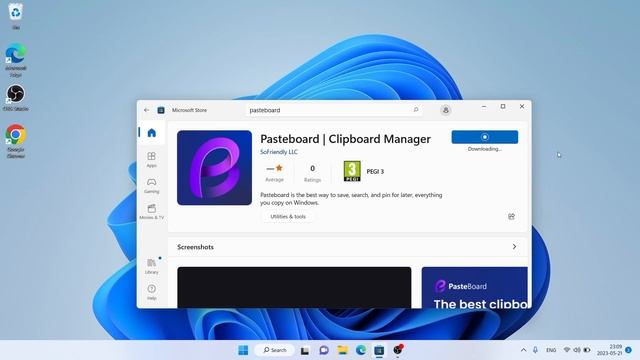
Task: Select Google Chrome desktop shortcut
Action: coord(16,141)
